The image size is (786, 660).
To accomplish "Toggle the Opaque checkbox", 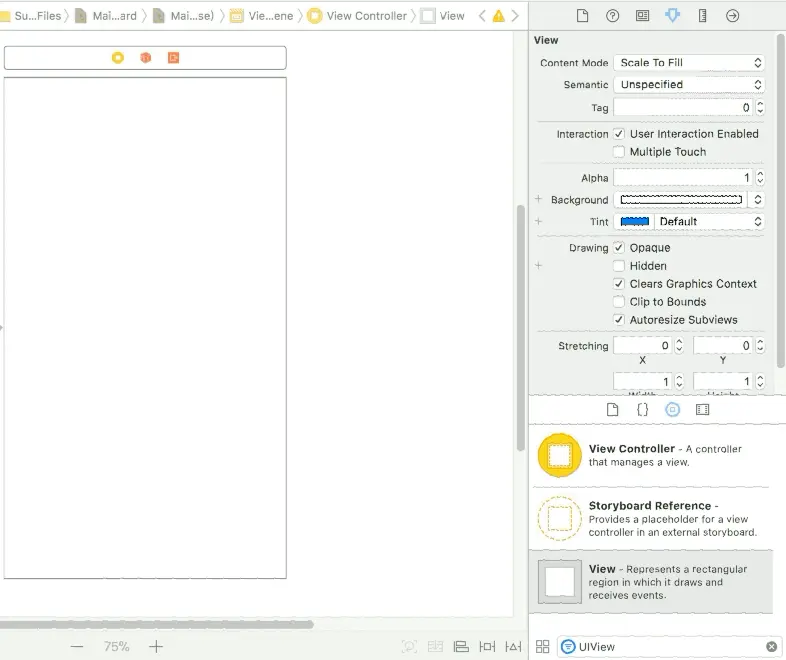I will click(619, 248).
